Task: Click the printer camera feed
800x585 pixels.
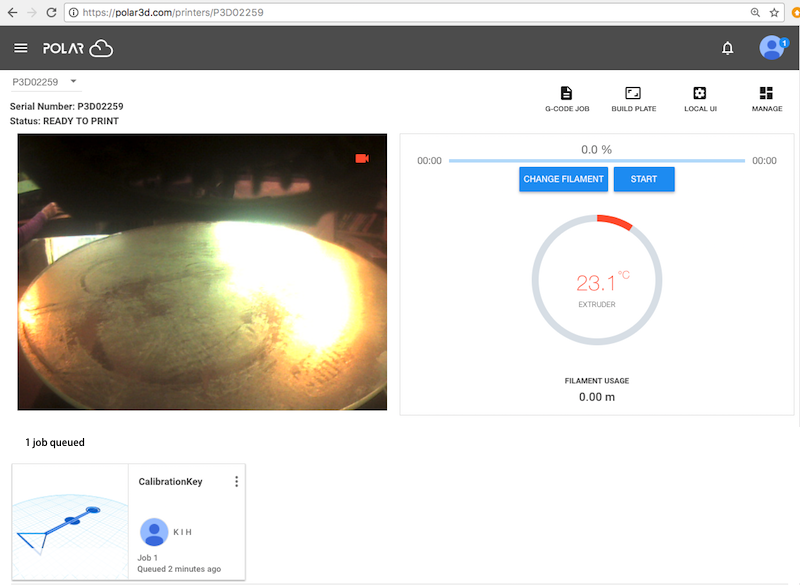Action: [x=202, y=272]
